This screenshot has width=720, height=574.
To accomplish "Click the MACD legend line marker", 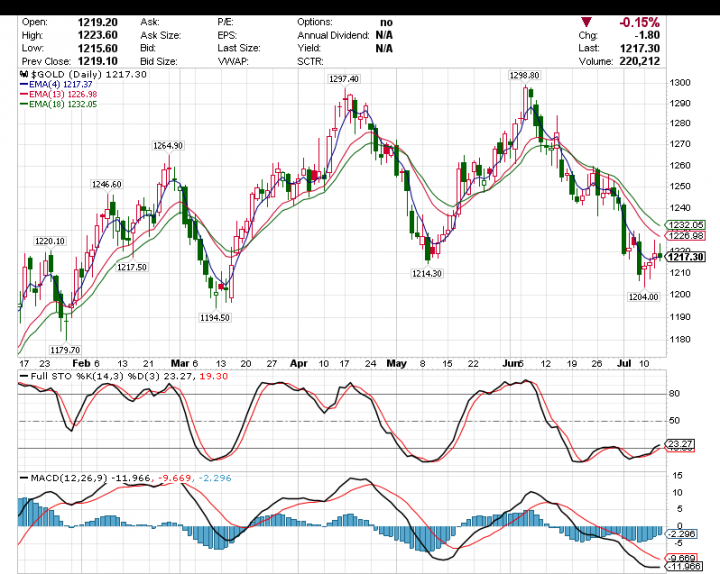I will [22, 477].
